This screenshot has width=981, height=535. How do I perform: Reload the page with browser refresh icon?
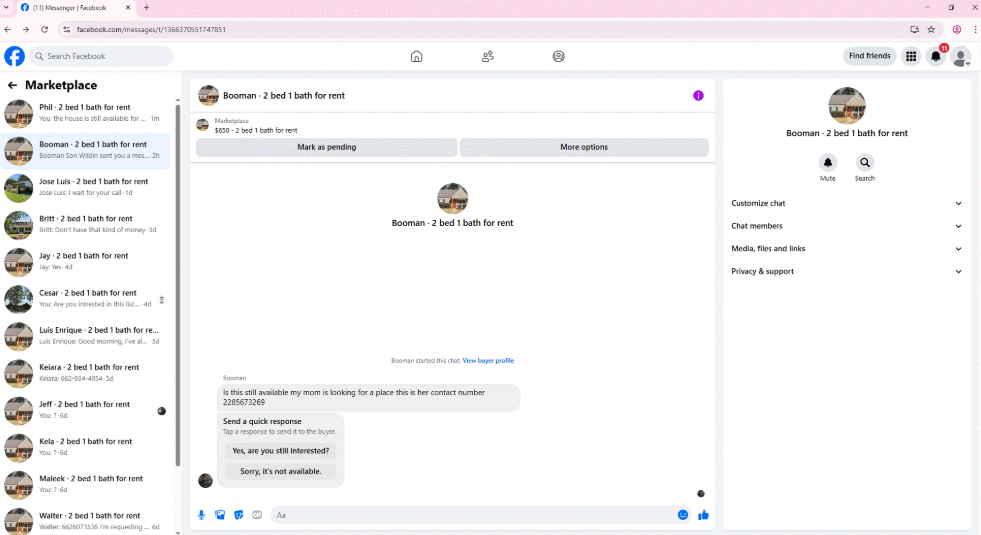pyautogui.click(x=44, y=29)
